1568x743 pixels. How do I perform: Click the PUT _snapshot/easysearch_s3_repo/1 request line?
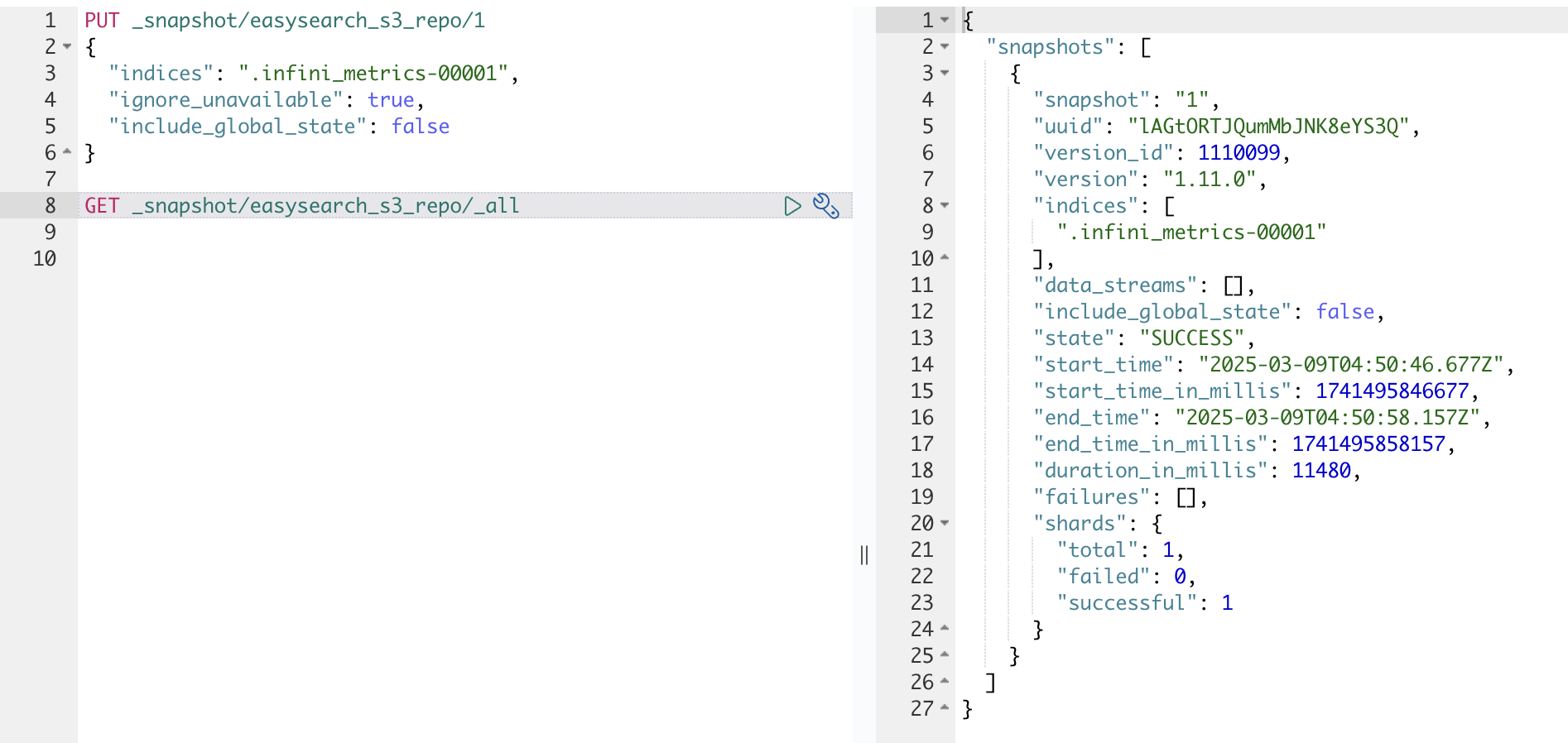tap(285, 20)
